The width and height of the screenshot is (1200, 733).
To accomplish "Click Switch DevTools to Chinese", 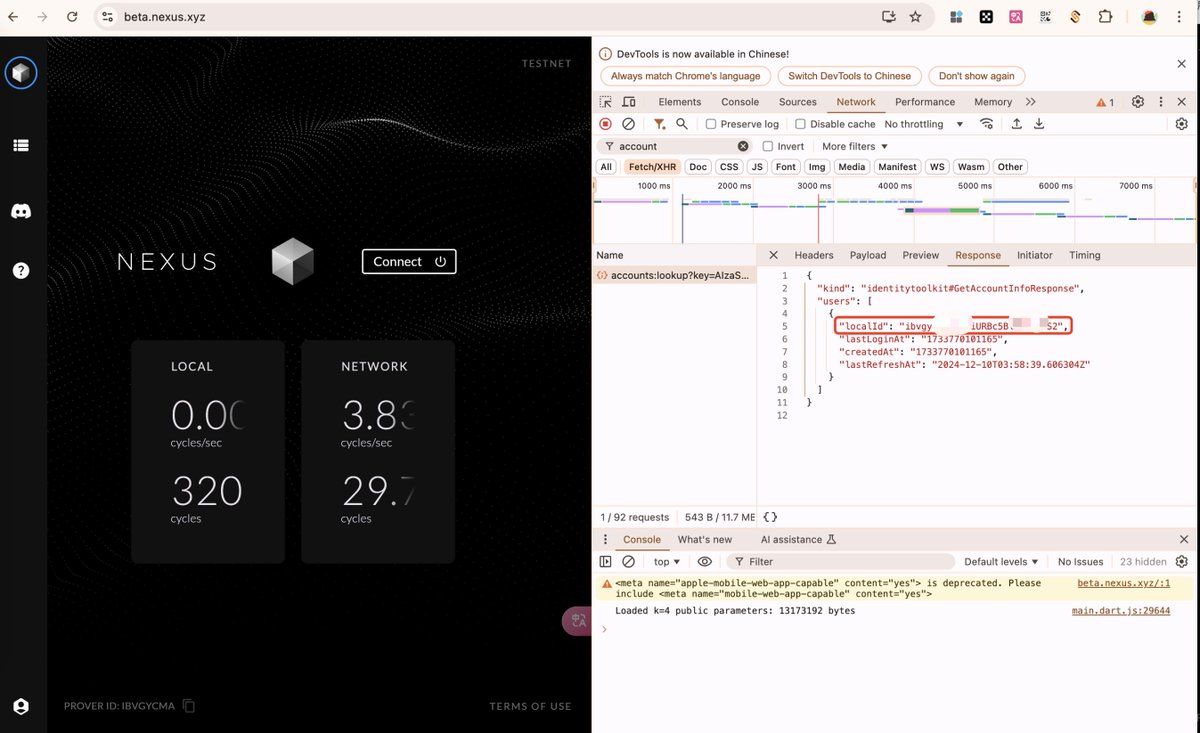I will pos(849,75).
